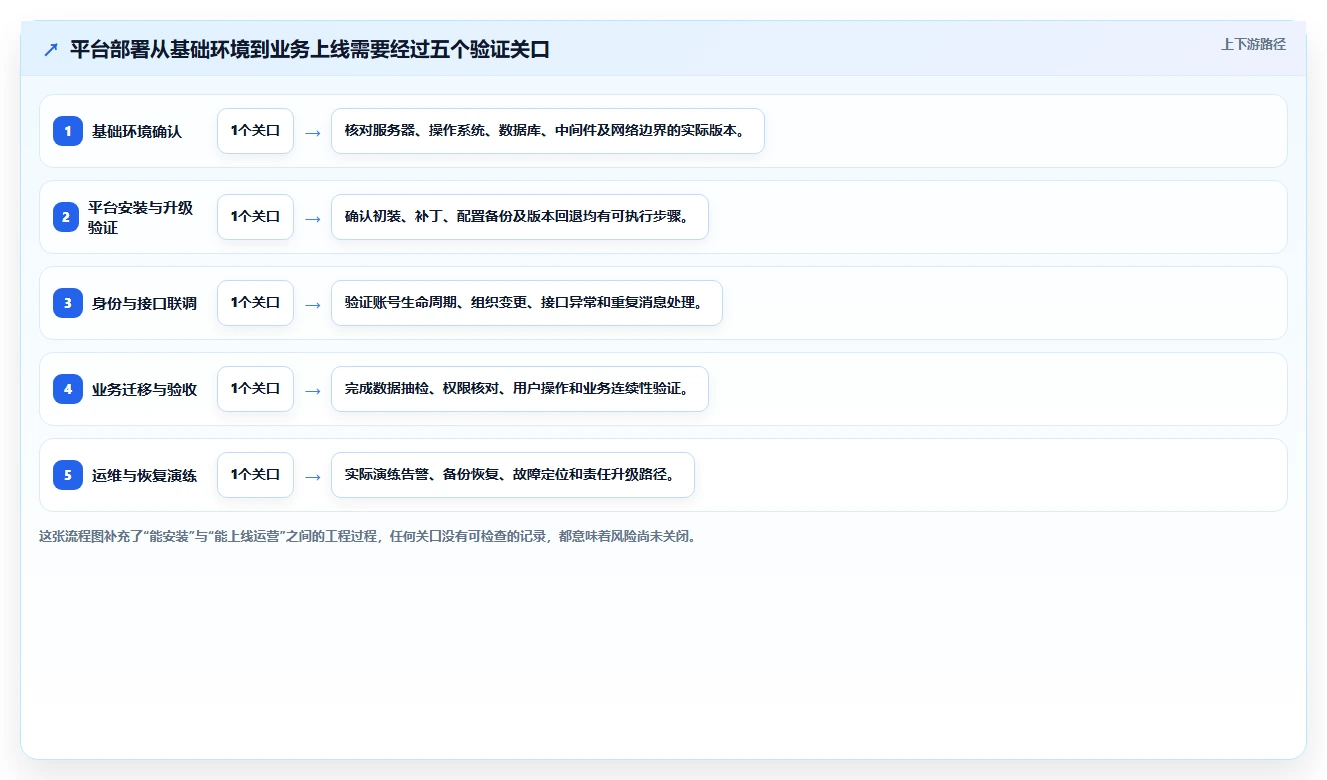Click the 平台安装与升级验证 step label
Image resolution: width=1327 pixels, height=780 pixels.
[x=141, y=217]
